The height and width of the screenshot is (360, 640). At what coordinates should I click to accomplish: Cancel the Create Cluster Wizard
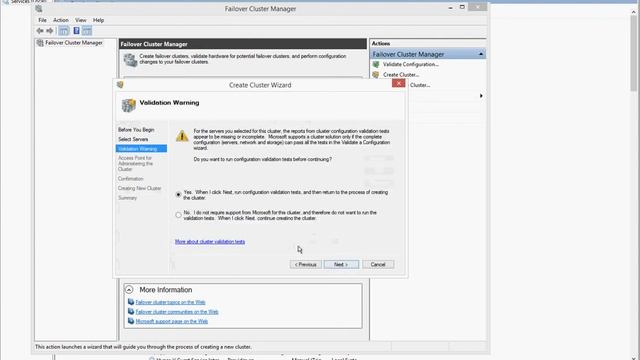(x=378, y=264)
